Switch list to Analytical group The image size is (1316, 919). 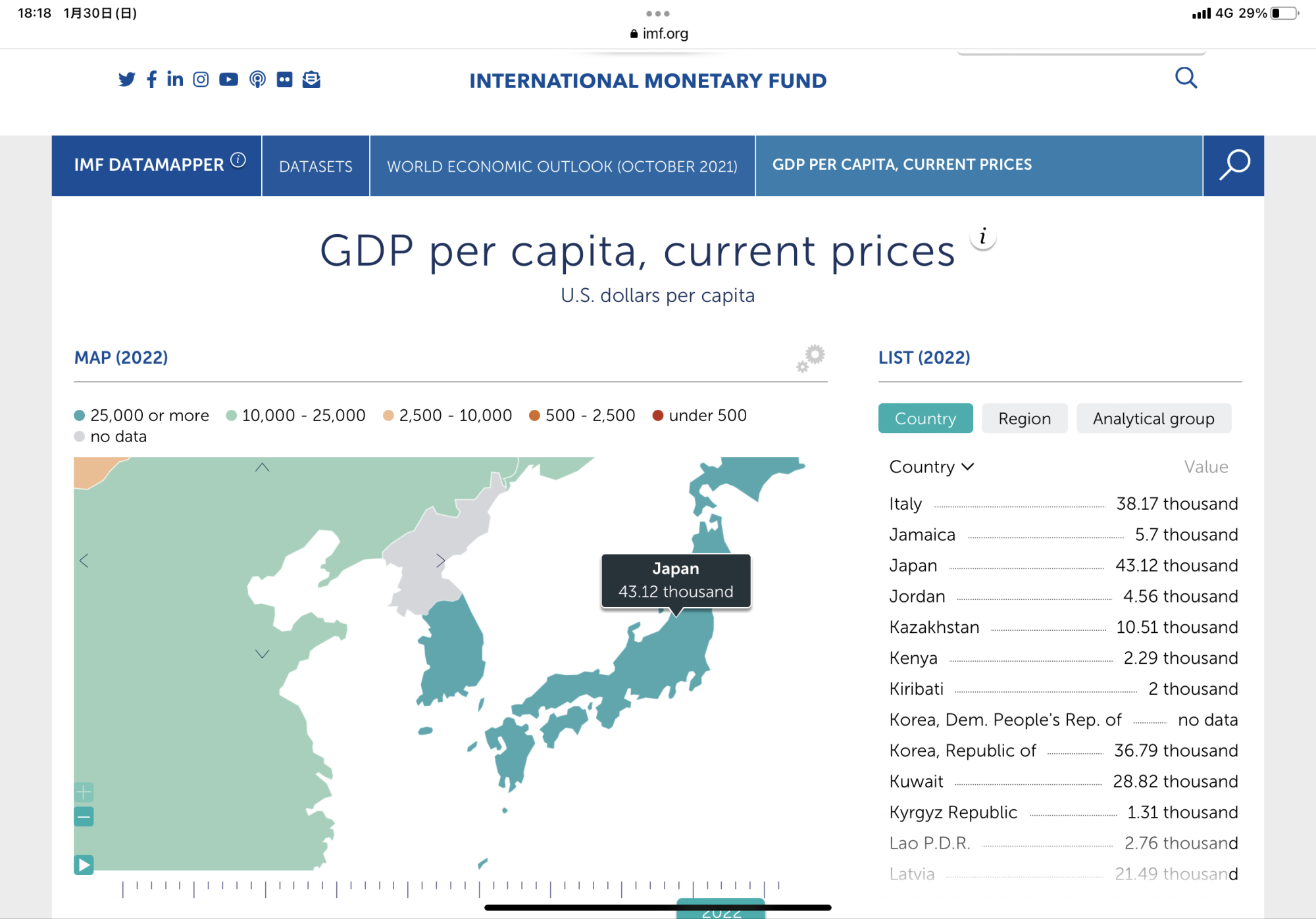[1153, 418]
